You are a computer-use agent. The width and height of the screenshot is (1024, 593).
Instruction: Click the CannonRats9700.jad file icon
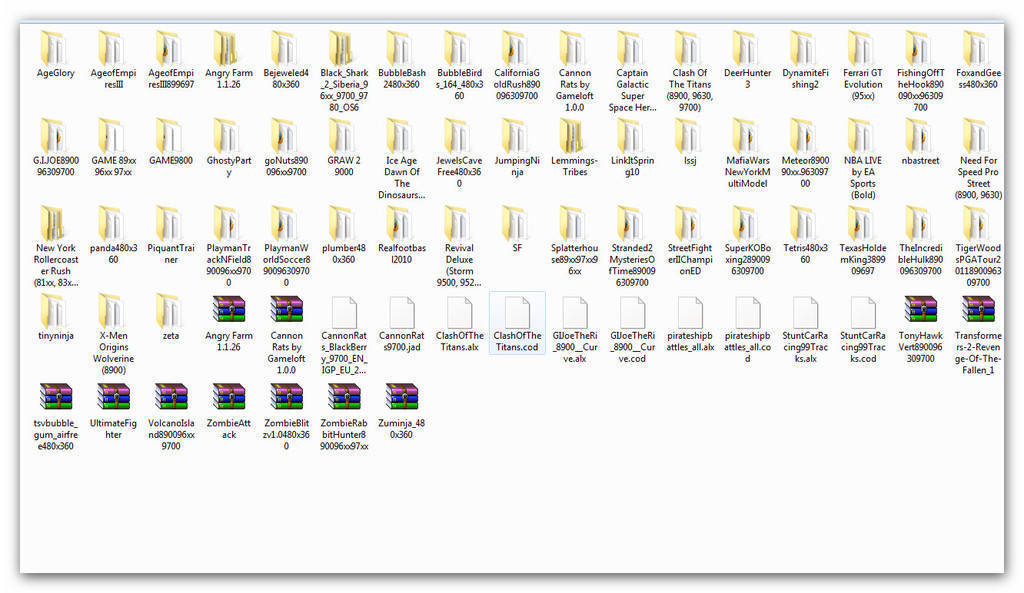tap(402, 312)
